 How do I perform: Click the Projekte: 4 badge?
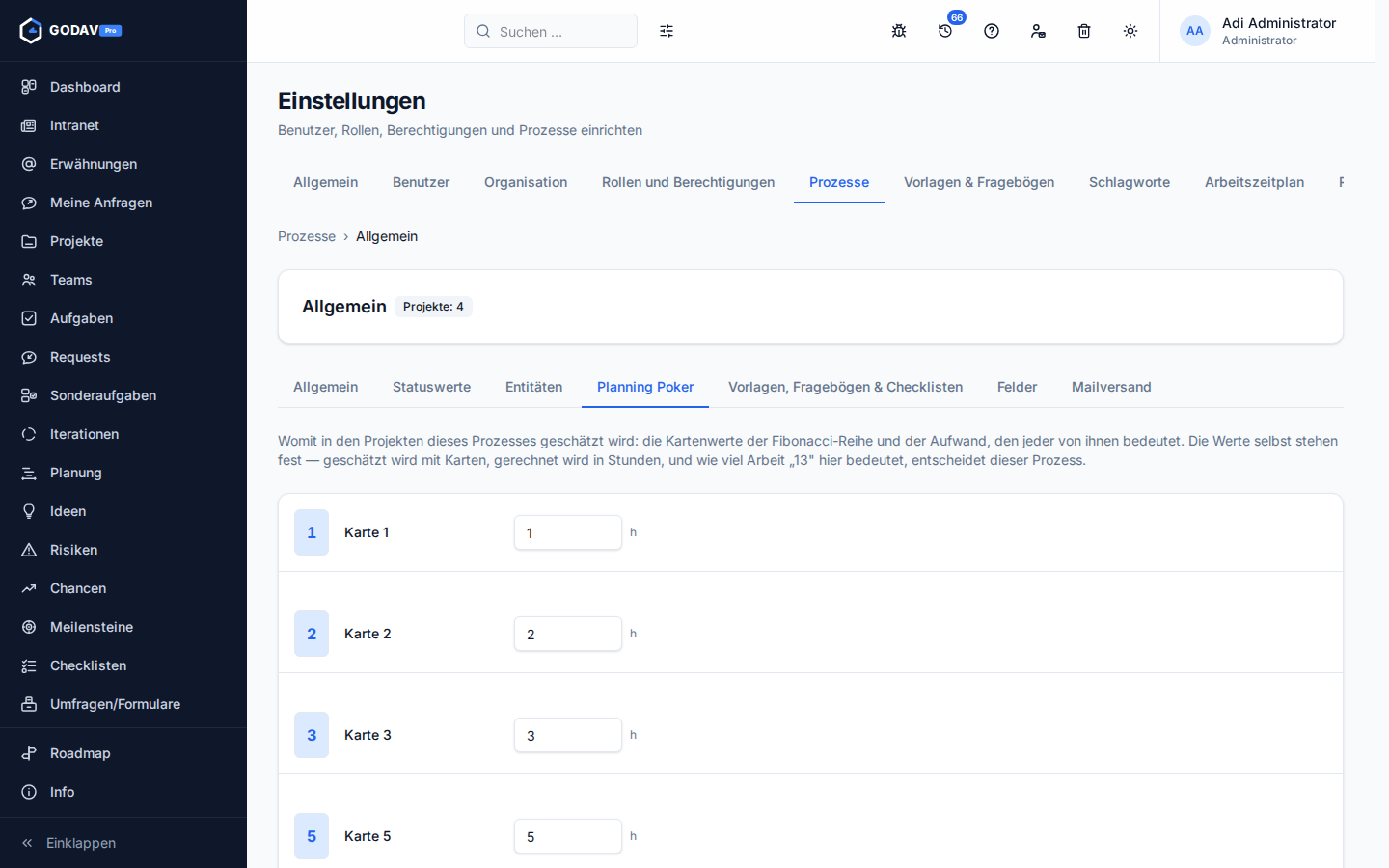[433, 307]
